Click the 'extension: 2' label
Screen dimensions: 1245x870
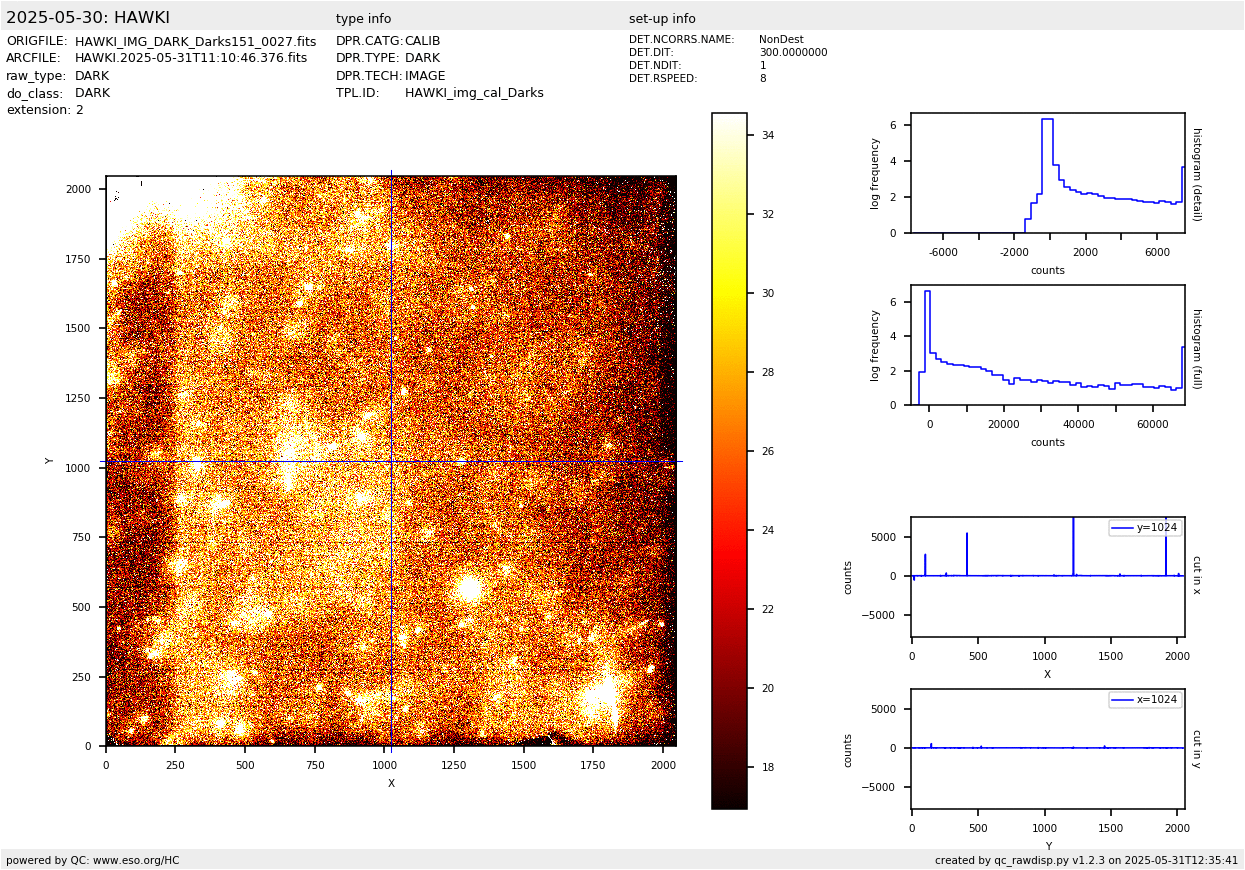tap(45, 110)
